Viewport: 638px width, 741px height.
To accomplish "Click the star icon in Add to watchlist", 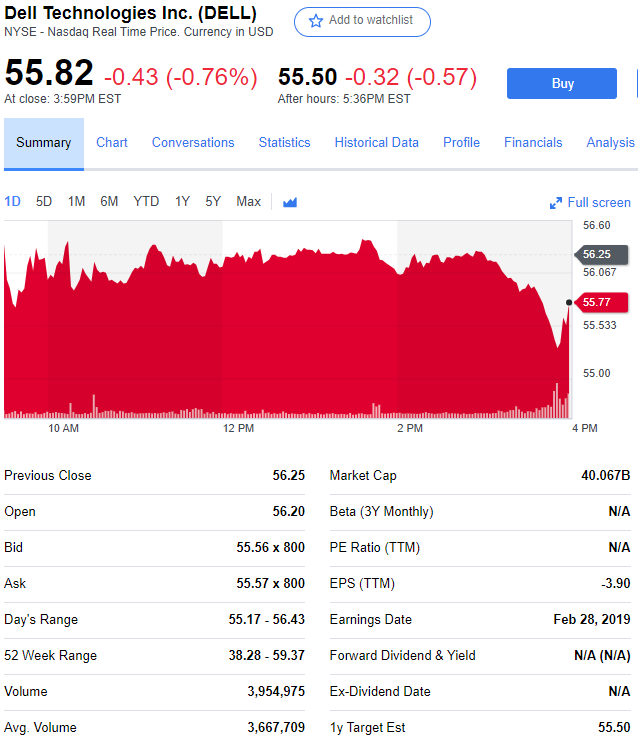I will (x=316, y=21).
